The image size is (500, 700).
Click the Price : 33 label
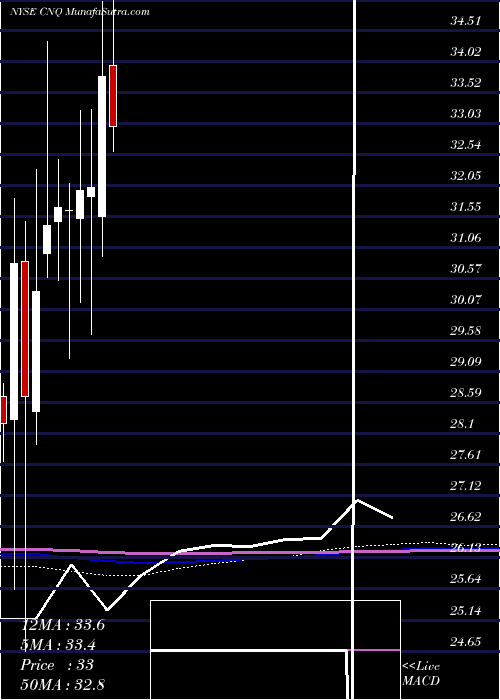click(57, 665)
